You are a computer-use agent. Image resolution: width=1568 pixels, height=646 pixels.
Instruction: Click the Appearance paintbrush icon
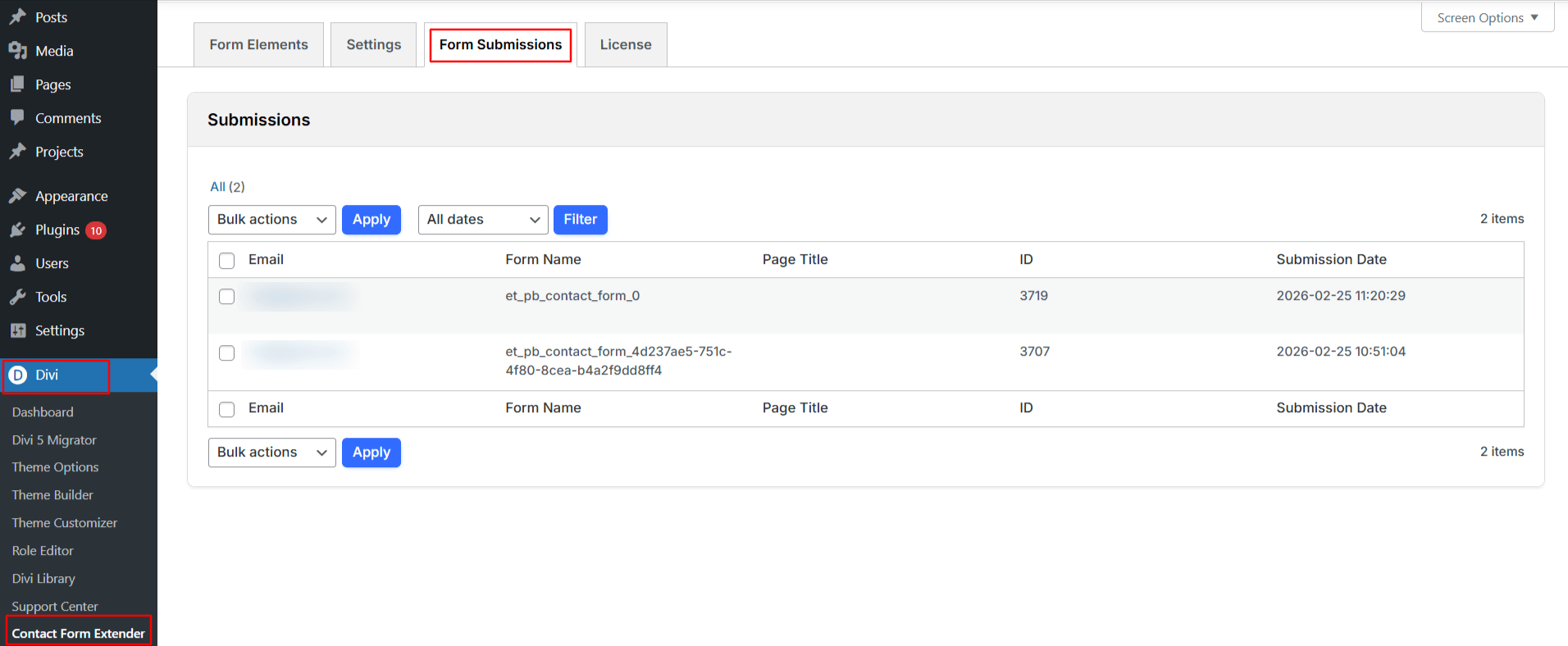tap(17, 196)
